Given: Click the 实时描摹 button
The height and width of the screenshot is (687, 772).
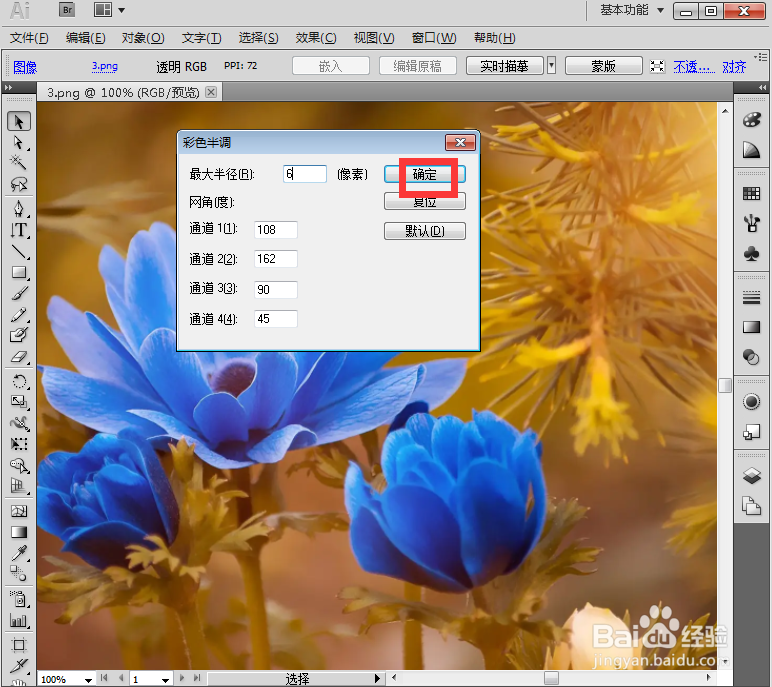Looking at the screenshot, I should [505, 65].
